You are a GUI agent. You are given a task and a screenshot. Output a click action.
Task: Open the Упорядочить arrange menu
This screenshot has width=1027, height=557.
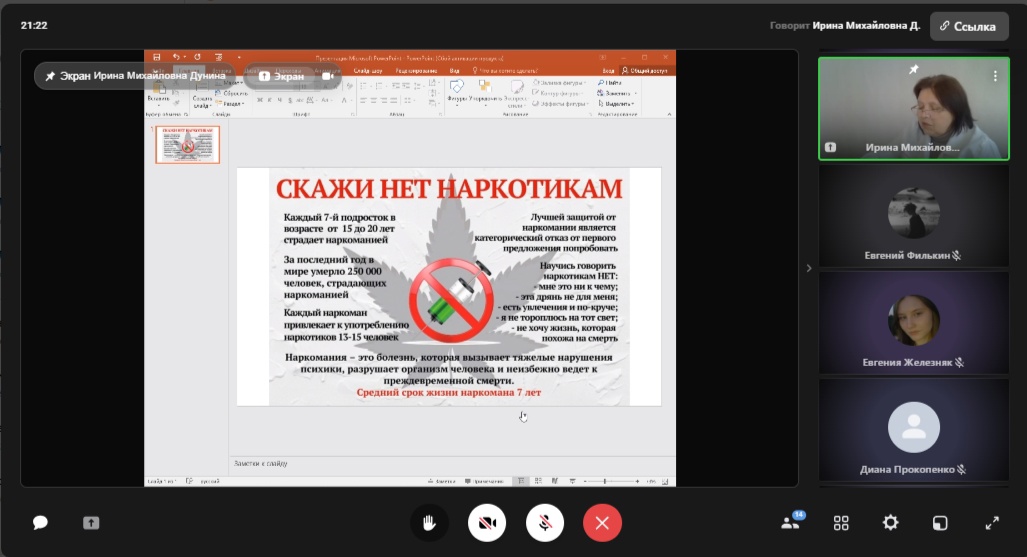(485, 92)
